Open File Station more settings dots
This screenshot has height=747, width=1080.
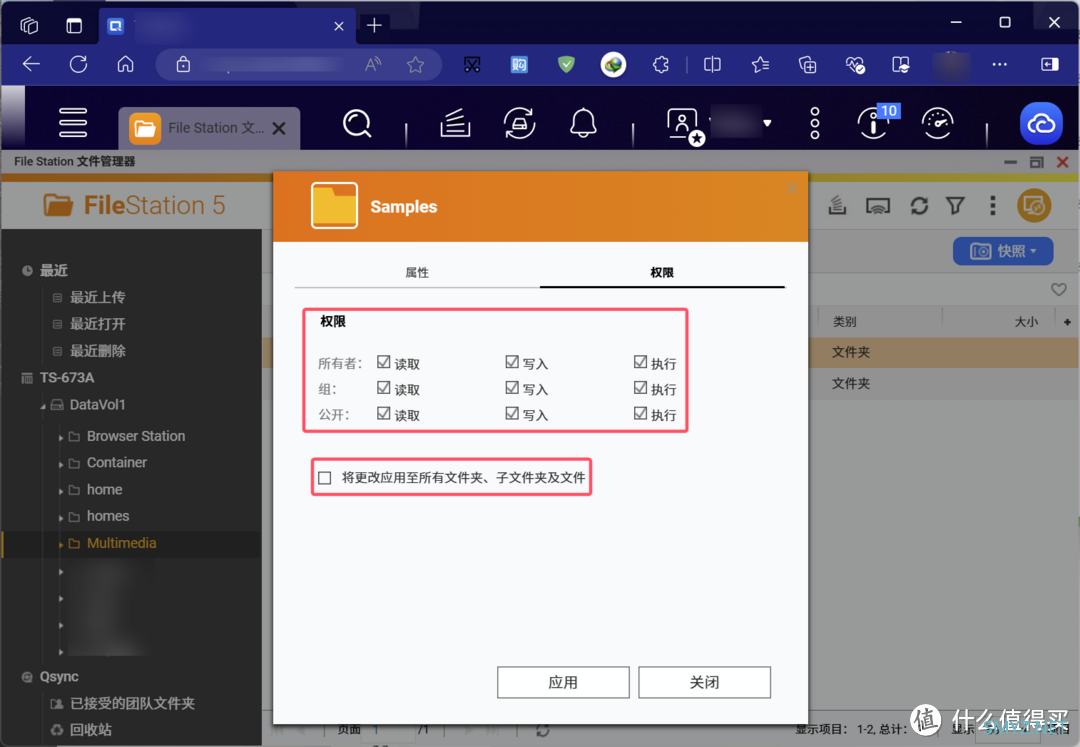(993, 205)
